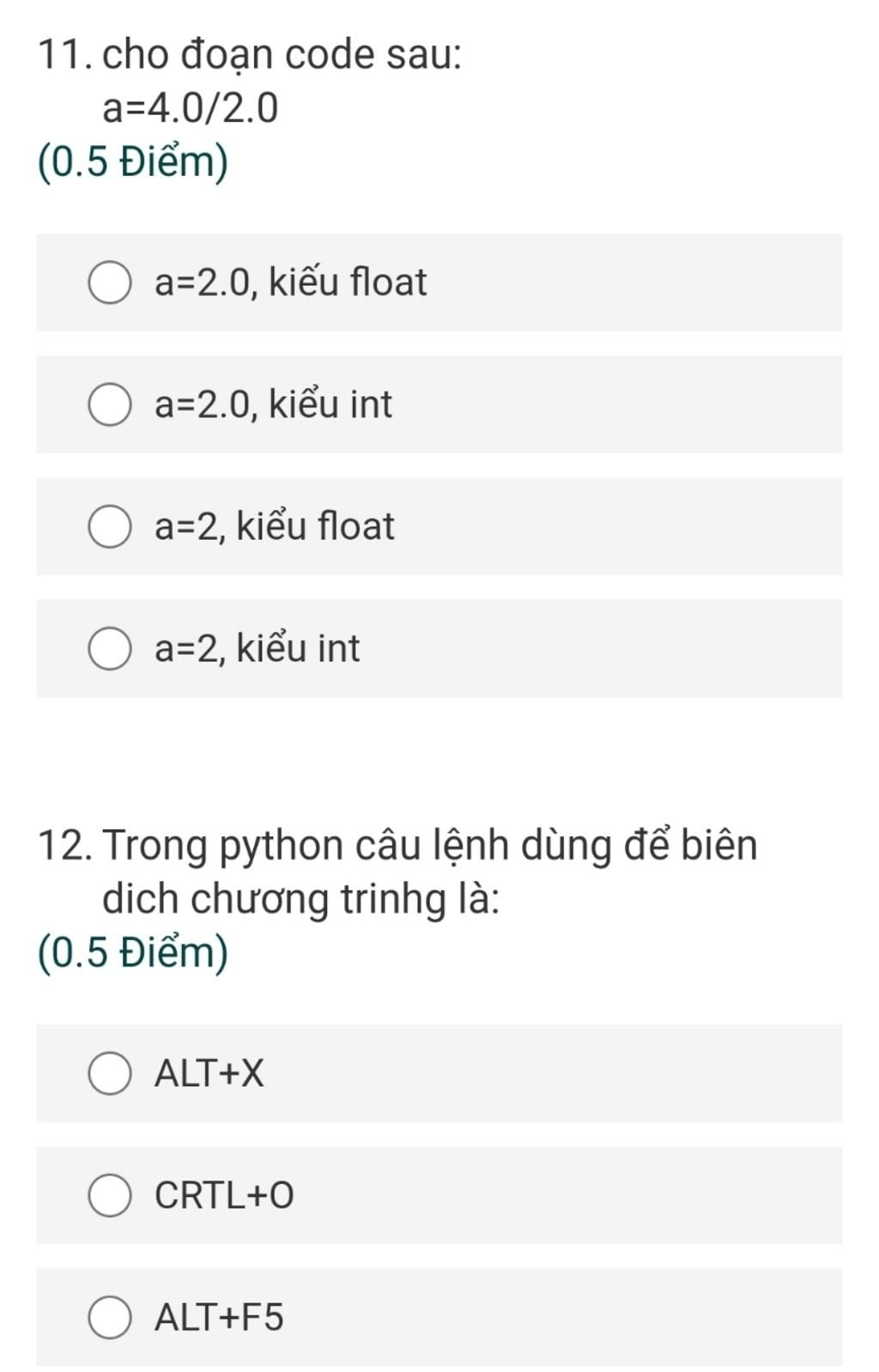Select the ALT+X radio button
Viewport: 879px width, 1372px height.
pyautogui.click(x=110, y=1074)
